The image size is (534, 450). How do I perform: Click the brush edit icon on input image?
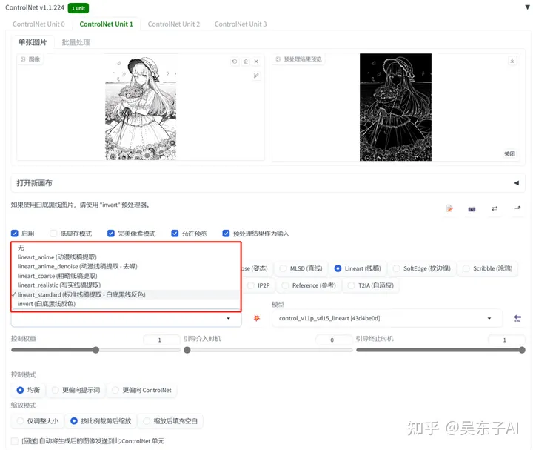(256, 76)
